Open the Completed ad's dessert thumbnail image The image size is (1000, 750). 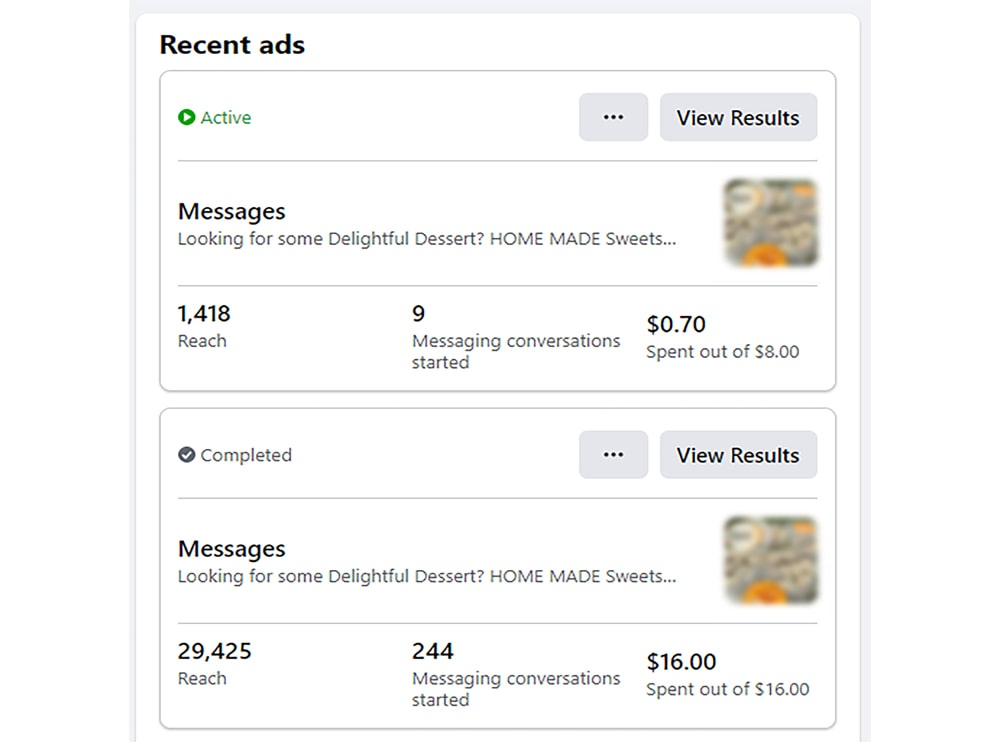click(771, 560)
